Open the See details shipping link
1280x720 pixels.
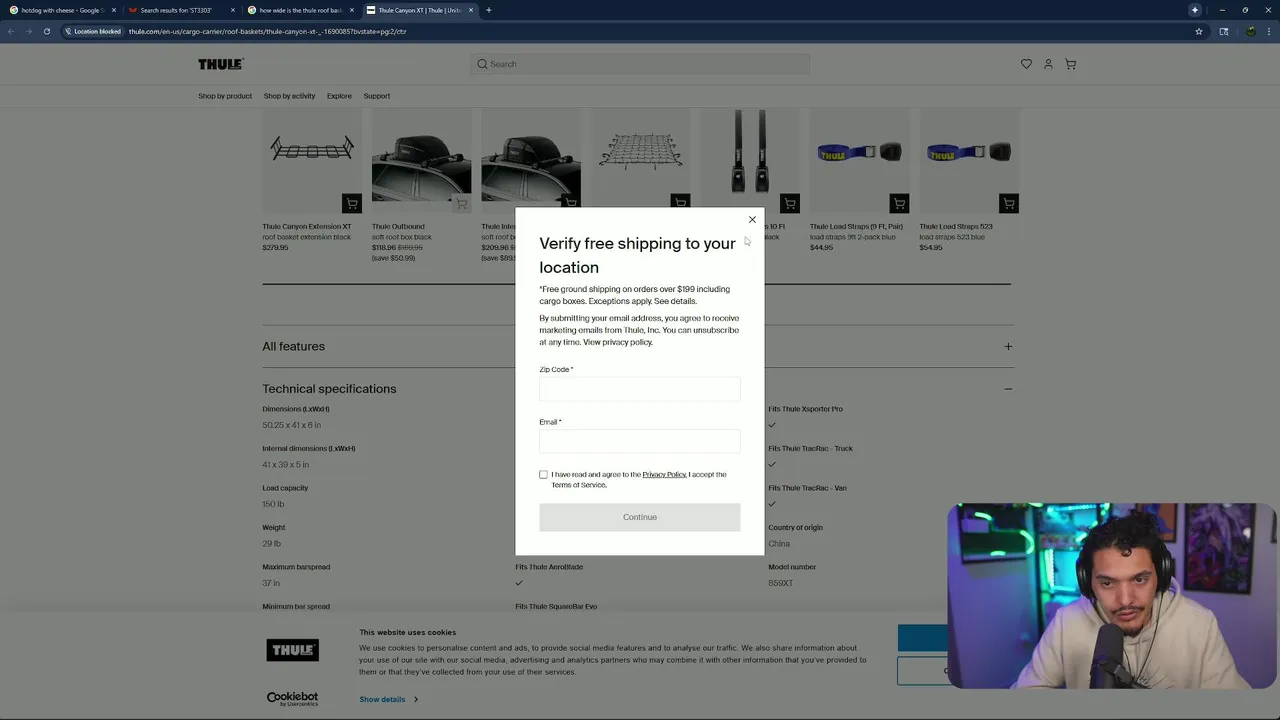(675, 301)
